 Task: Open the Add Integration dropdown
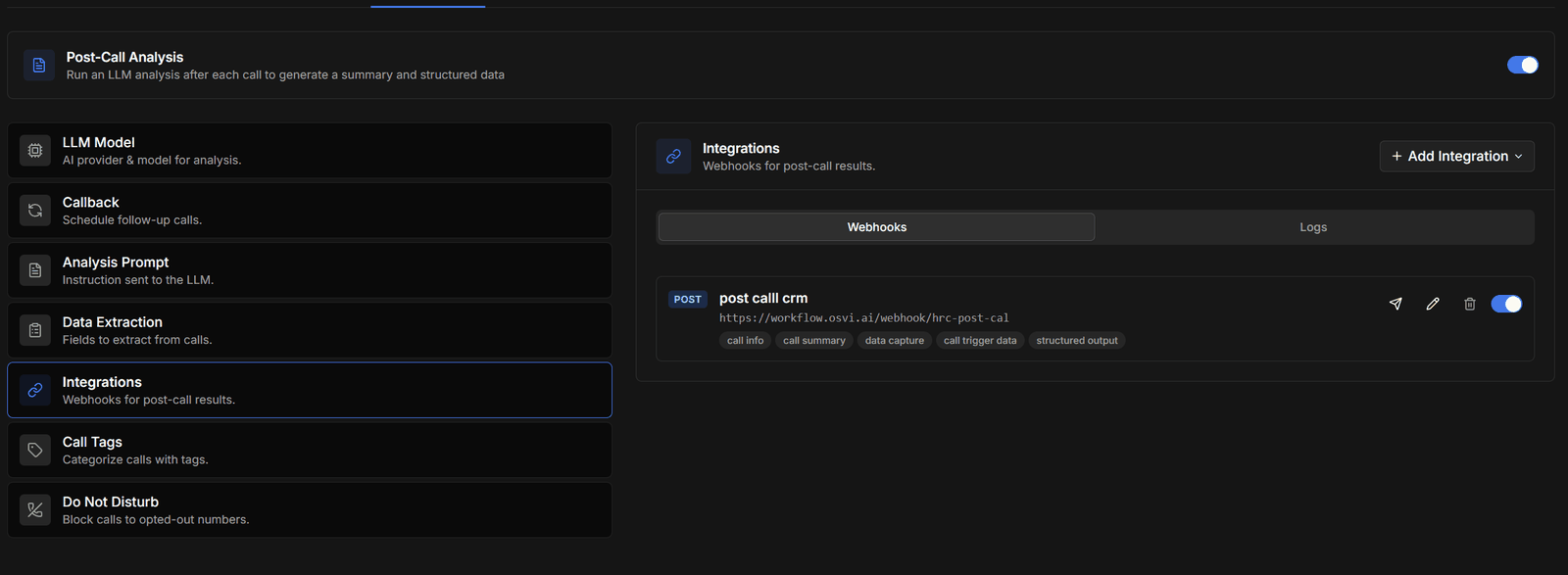(1457, 157)
